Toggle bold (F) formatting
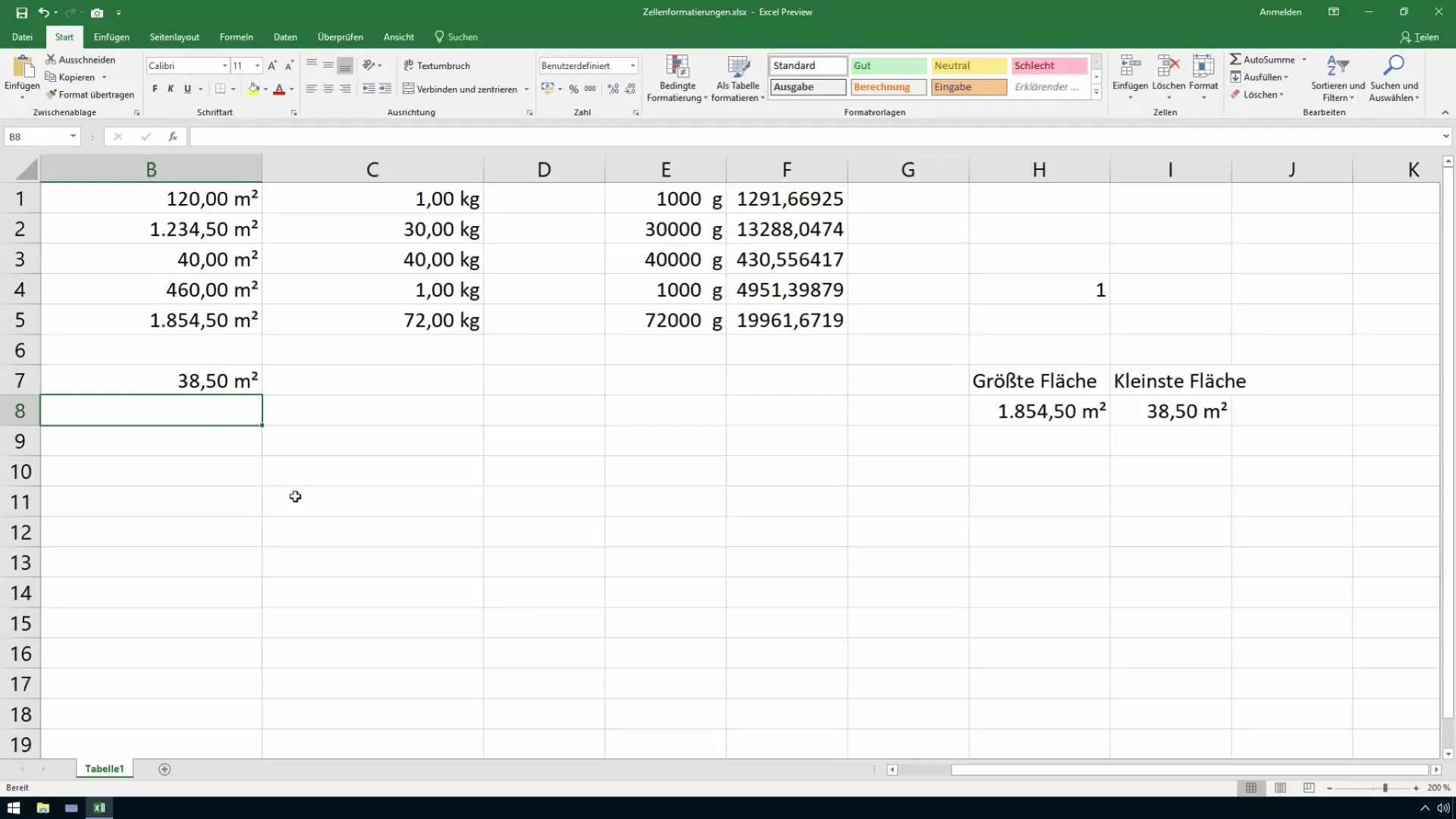 [155, 89]
